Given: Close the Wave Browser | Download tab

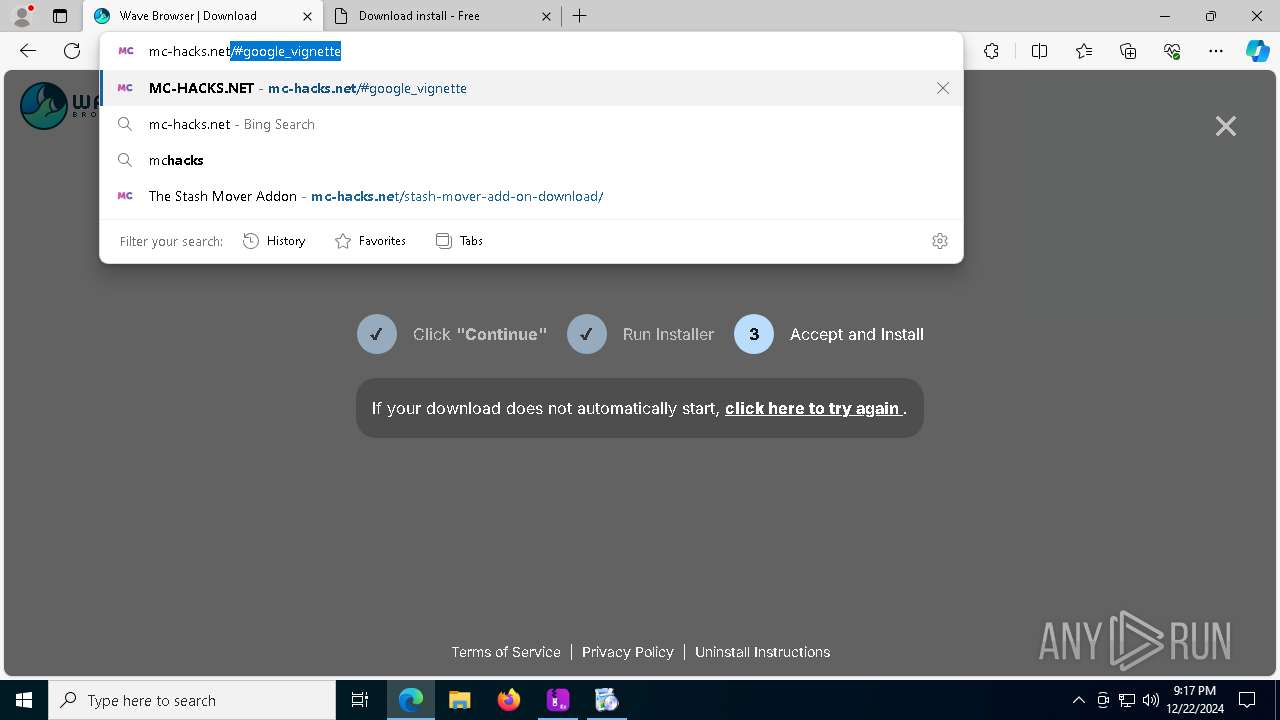Looking at the screenshot, I should [x=307, y=16].
